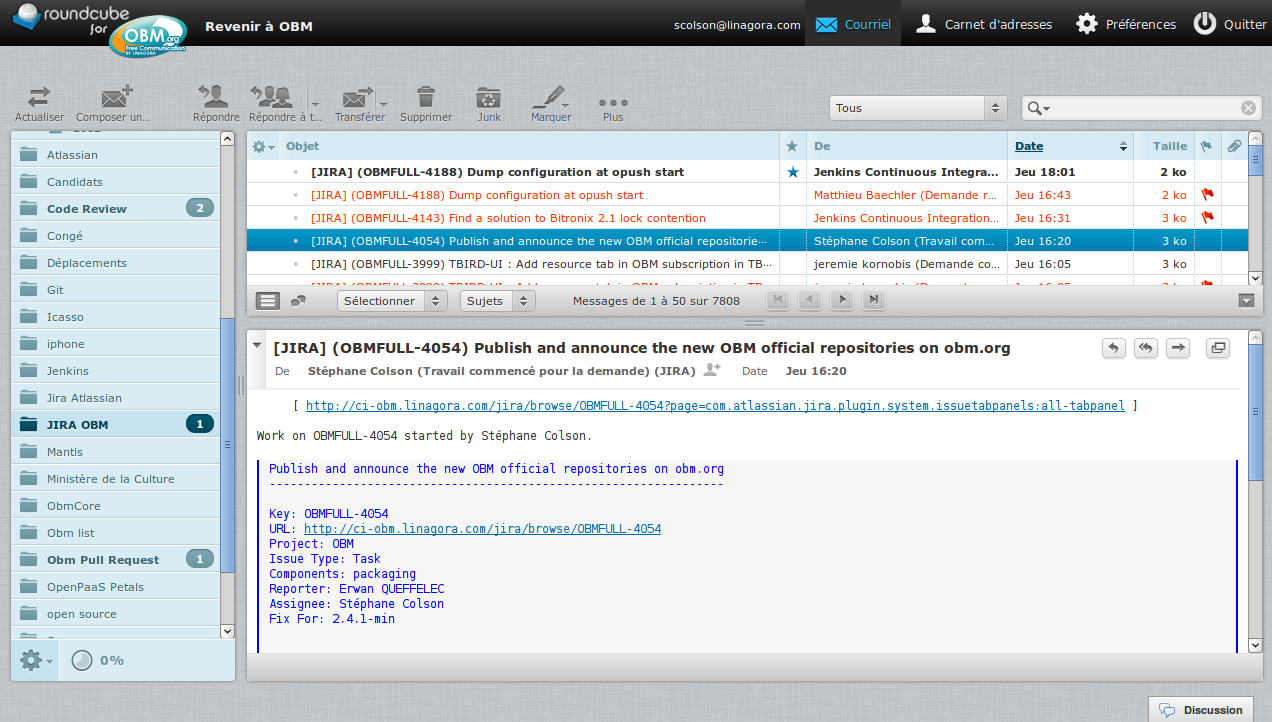
Task: Open the Carnet d'adresses tab
Action: 984,24
